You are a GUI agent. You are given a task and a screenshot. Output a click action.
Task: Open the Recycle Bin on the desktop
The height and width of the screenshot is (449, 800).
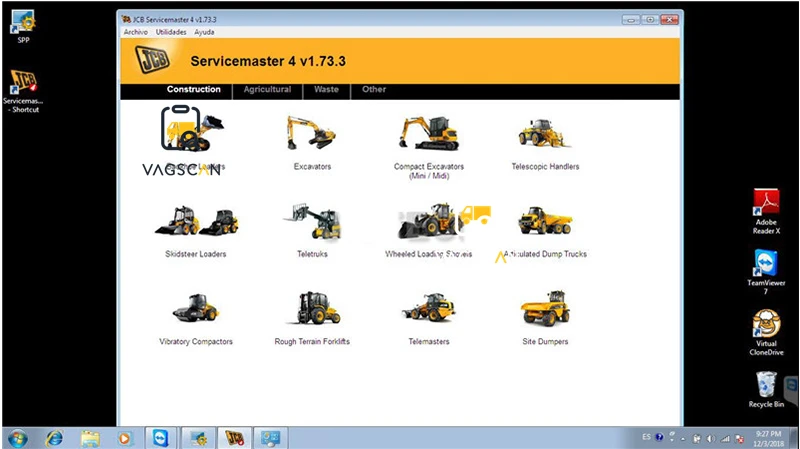tap(766, 389)
